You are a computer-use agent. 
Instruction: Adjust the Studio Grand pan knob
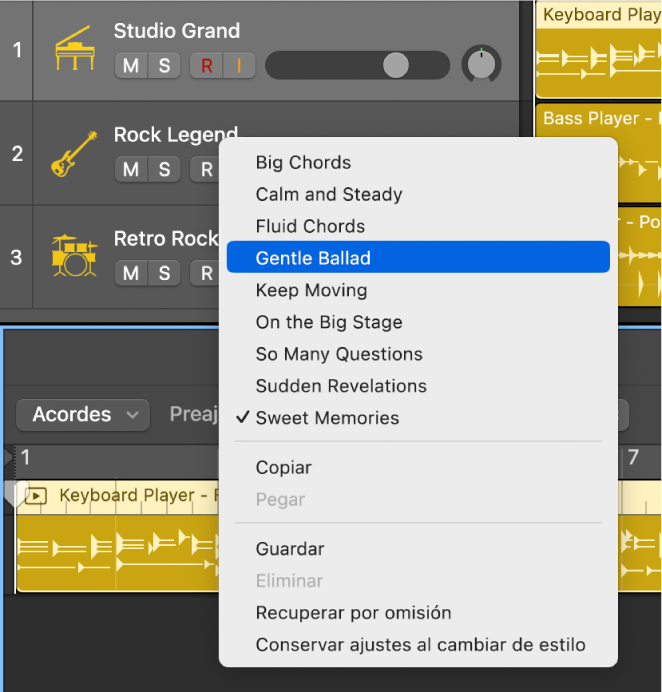coord(481,64)
